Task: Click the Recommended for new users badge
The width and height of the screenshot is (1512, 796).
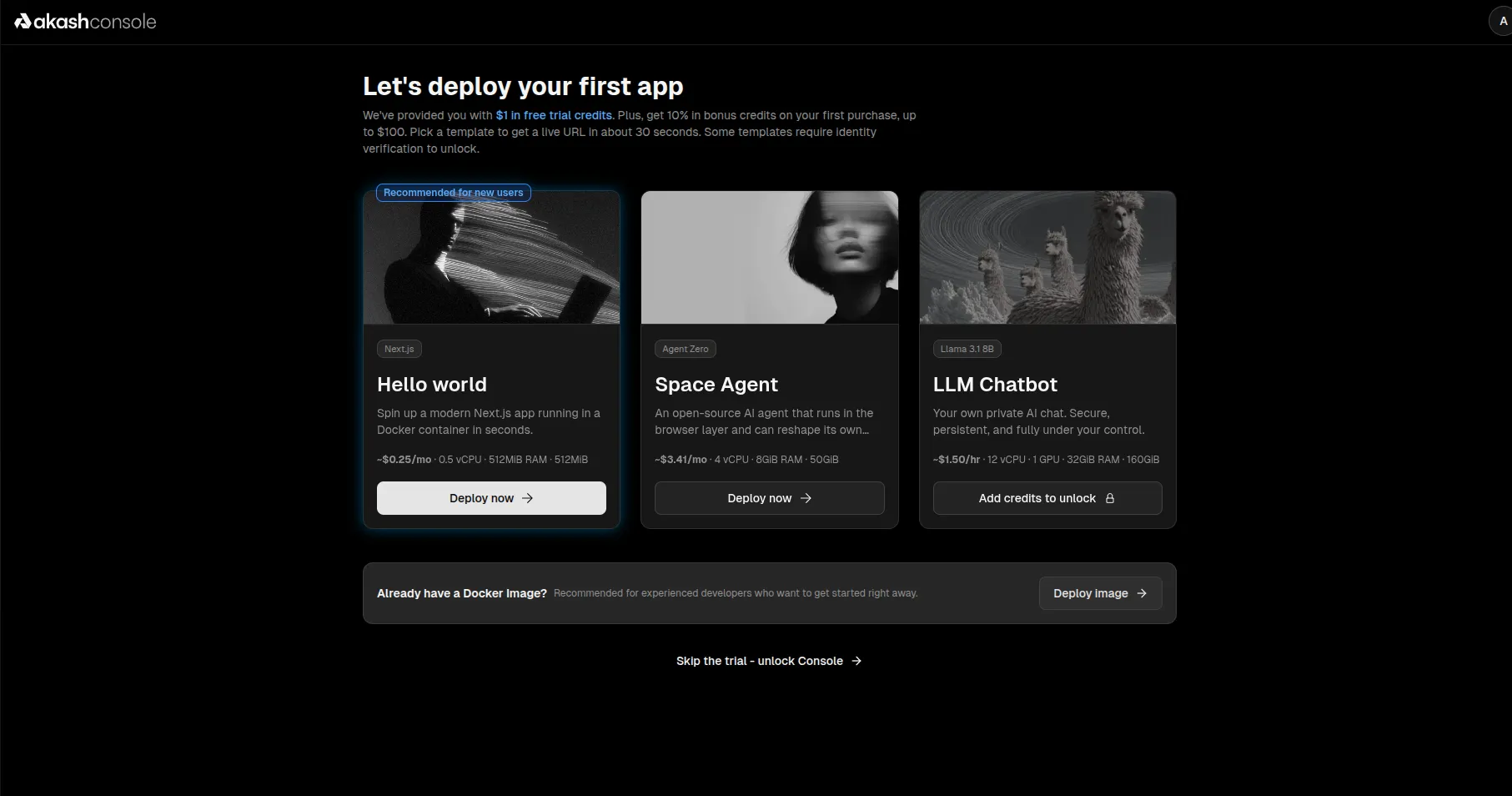Action: pos(454,193)
